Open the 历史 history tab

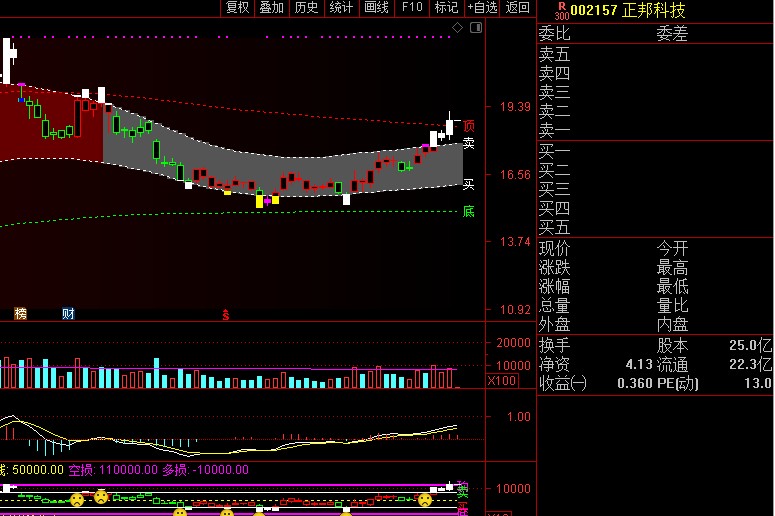click(306, 8)
